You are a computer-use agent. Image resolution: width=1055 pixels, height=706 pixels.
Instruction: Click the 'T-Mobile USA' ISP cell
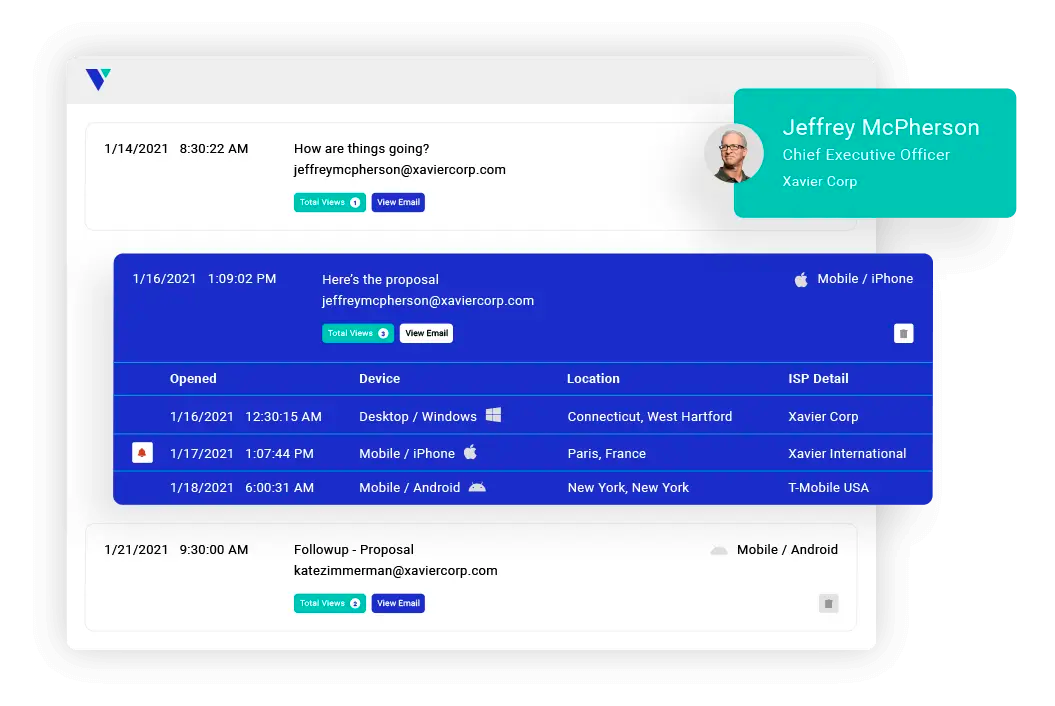pos(828,487)
